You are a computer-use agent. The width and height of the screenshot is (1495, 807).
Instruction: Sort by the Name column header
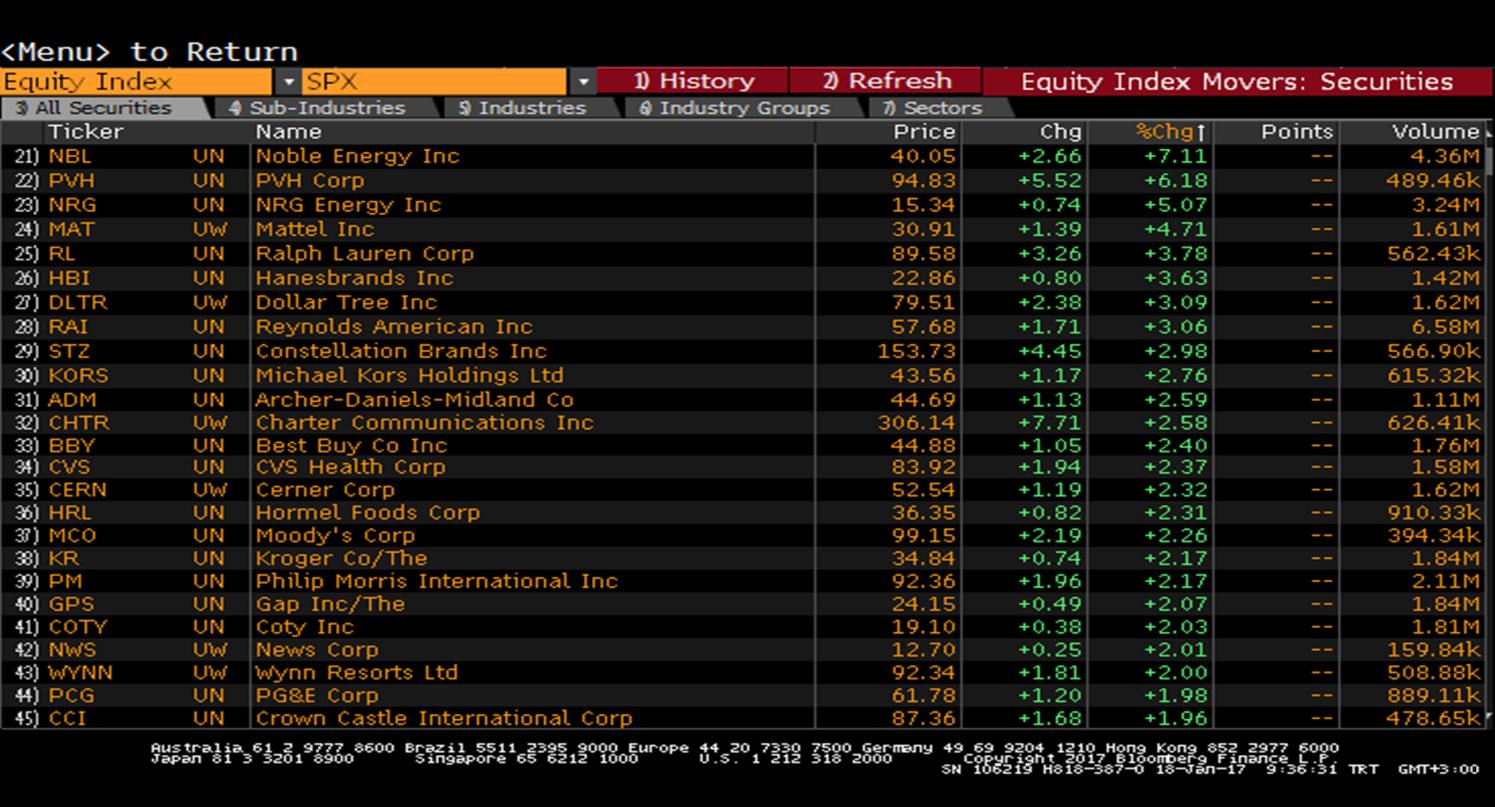288,132
